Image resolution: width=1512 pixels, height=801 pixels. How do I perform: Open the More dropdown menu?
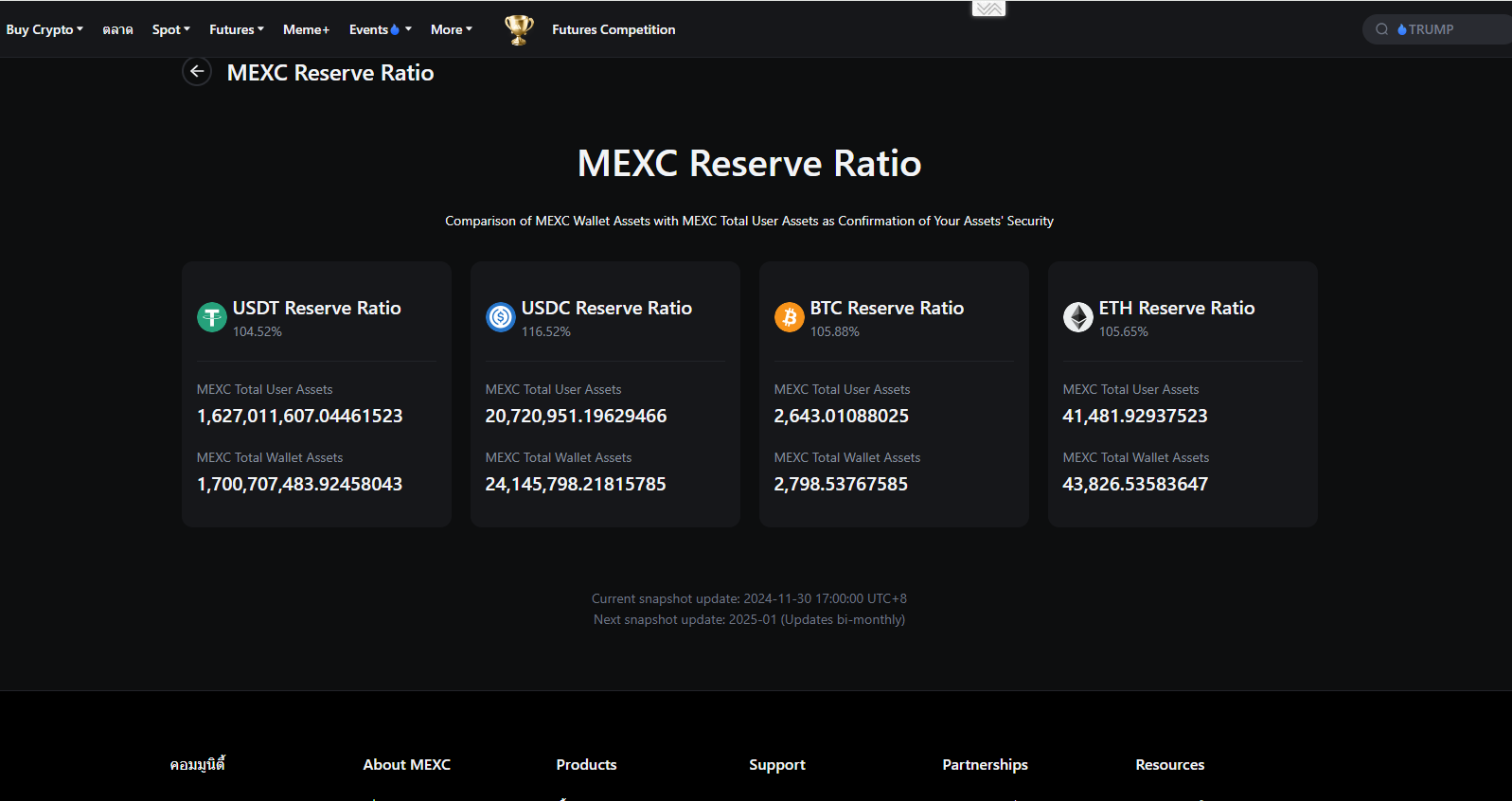click(x=452, y=29)
